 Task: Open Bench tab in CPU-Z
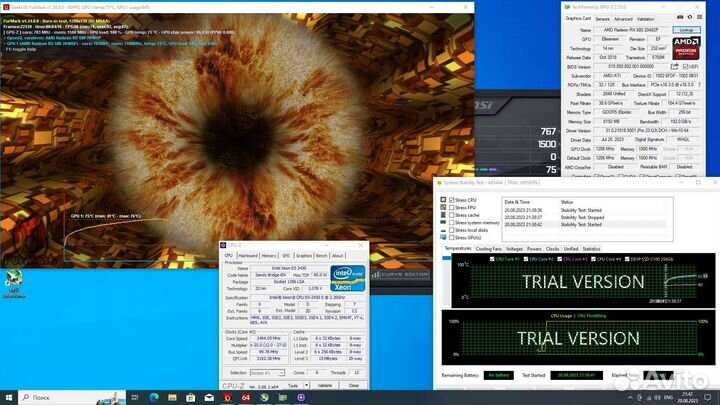point(321,256)
